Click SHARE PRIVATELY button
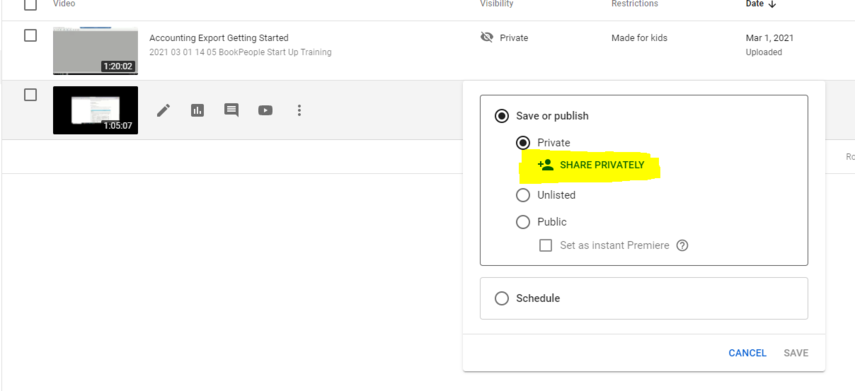 click(591, 165)
